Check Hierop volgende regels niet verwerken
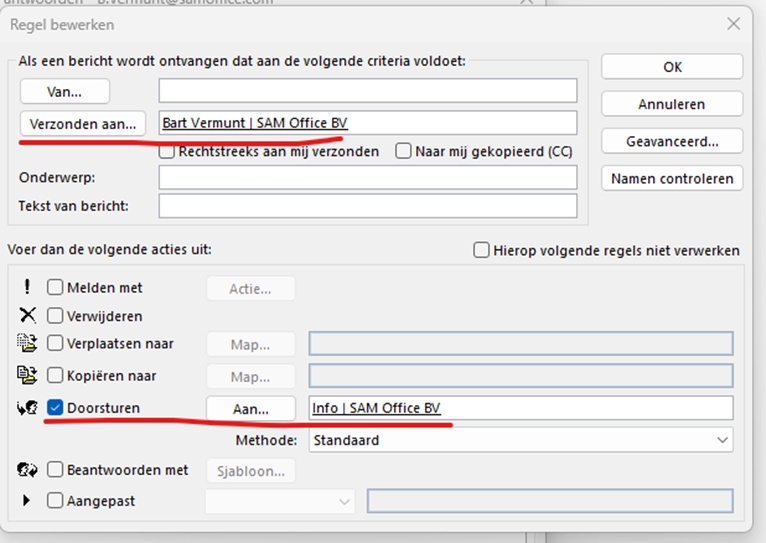 tap(481, 250)
